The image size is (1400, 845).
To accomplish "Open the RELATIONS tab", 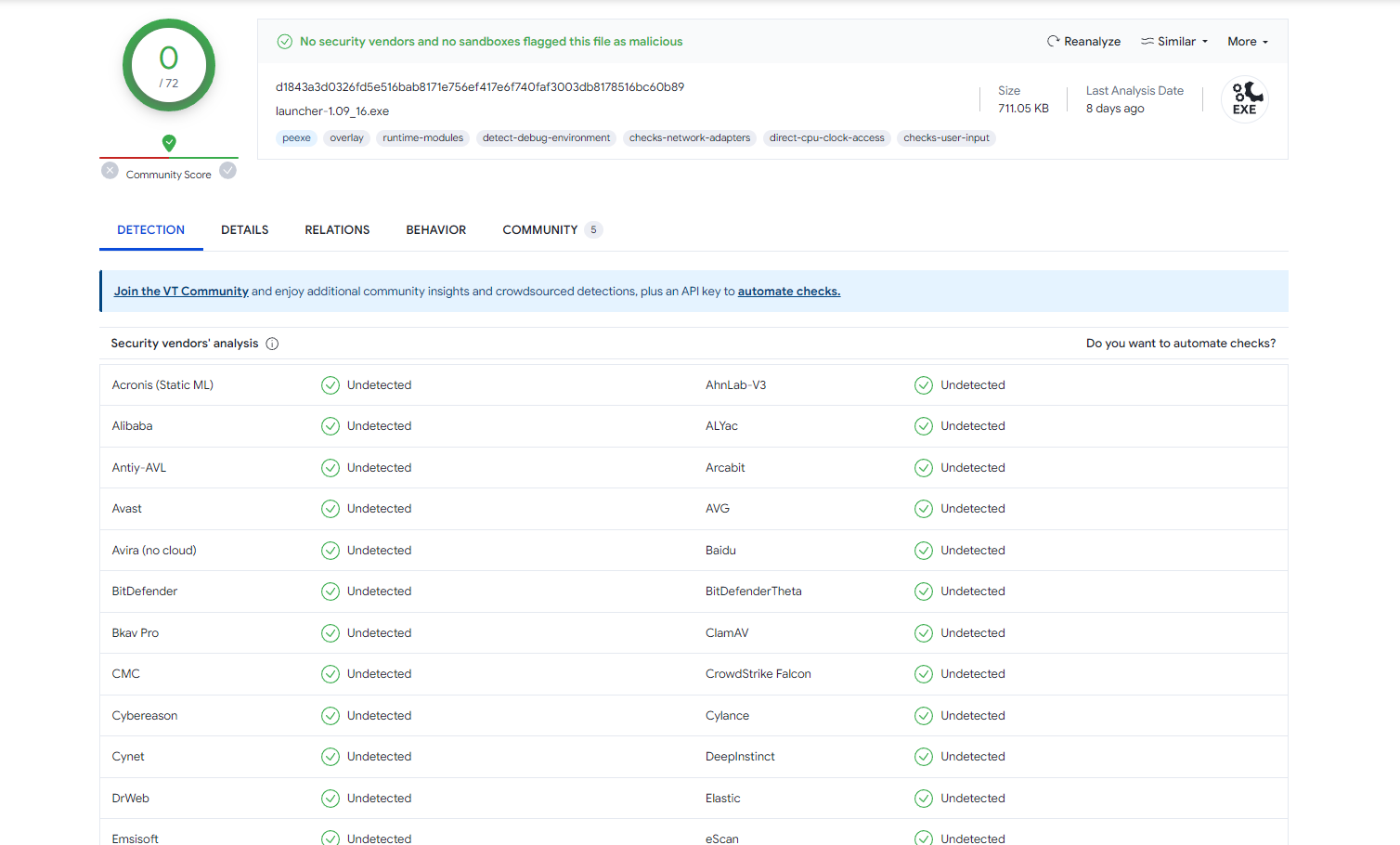I will pos(337,230).
